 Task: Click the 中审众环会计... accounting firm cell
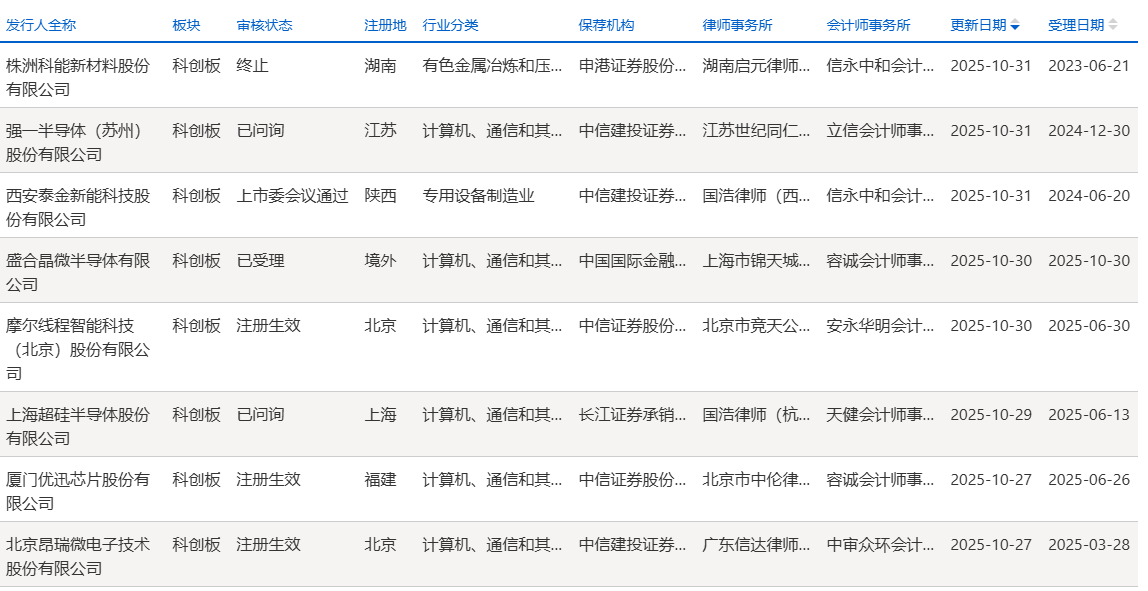(881, 545)
